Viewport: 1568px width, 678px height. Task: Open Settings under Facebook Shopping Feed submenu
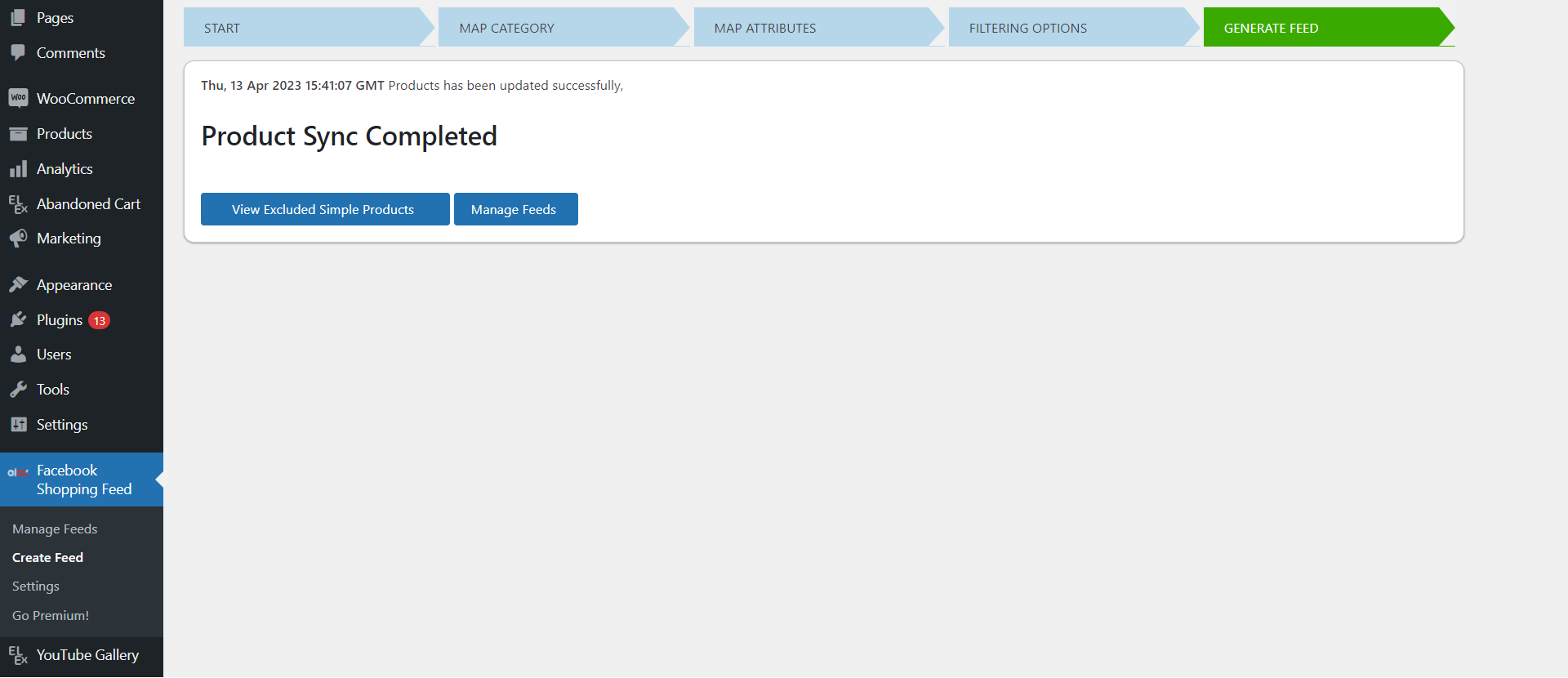pos(36,586)
